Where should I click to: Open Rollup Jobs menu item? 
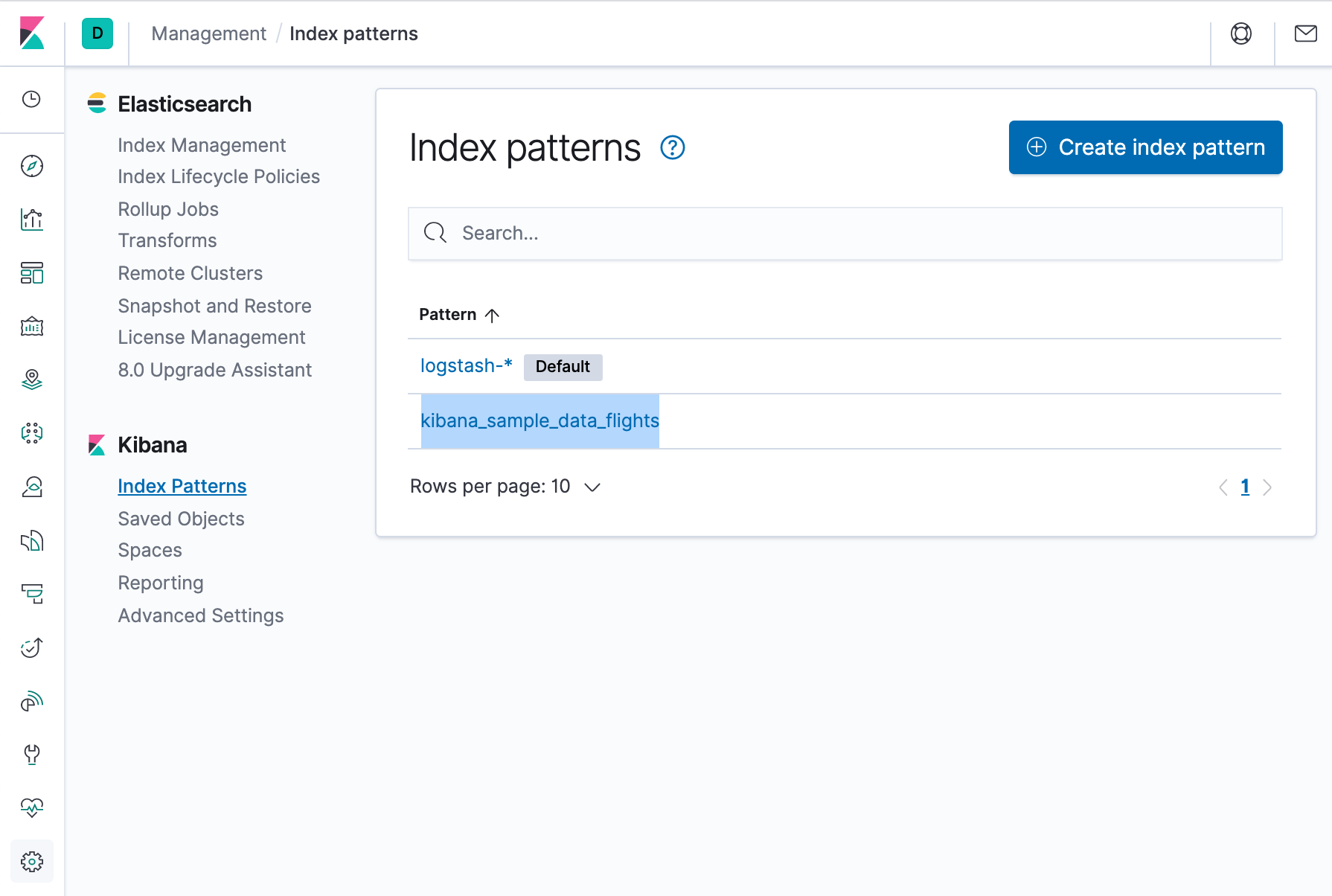pos(168,209)
